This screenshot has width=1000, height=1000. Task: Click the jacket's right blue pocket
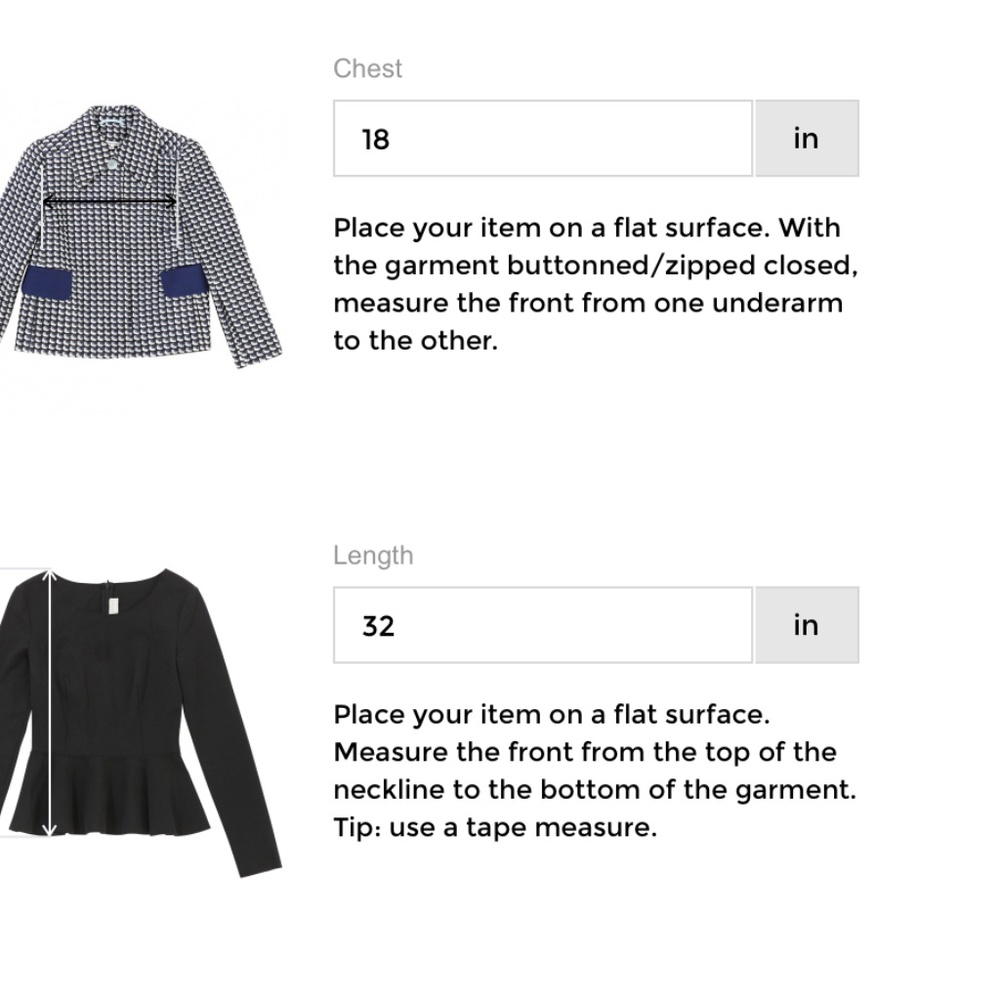[x=182, y=280]
